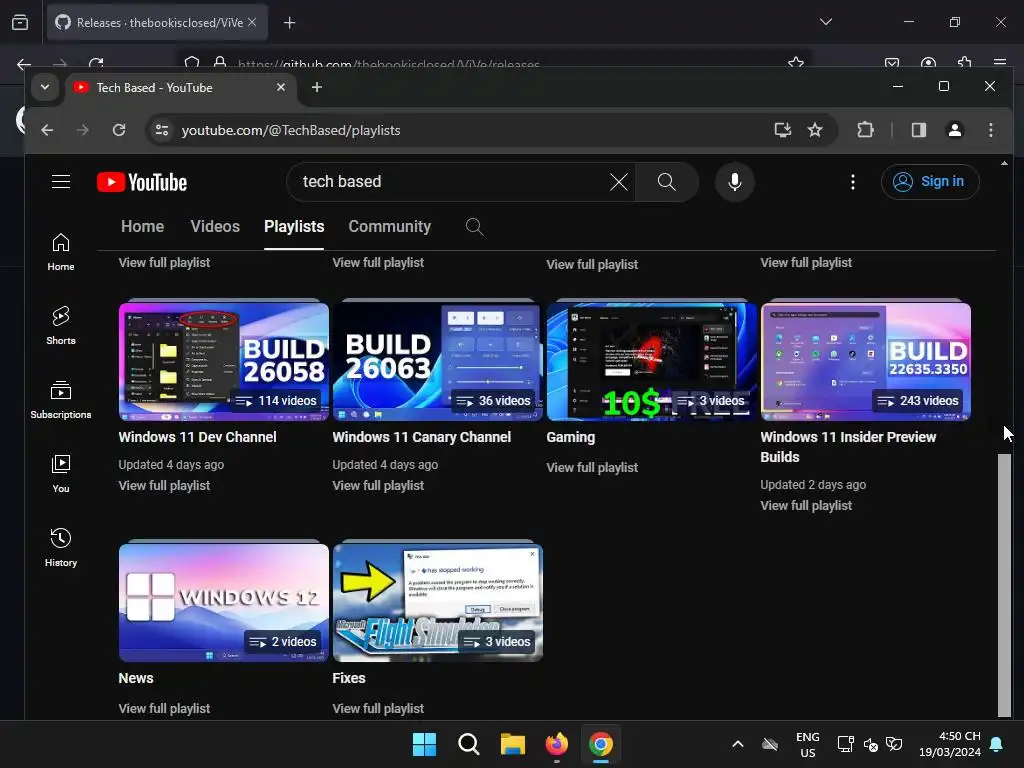Image resolution: width=1024 pixels, height=768 pixels.
Task: Click the Gaming playlist title
Action: [x=570, y=437]
